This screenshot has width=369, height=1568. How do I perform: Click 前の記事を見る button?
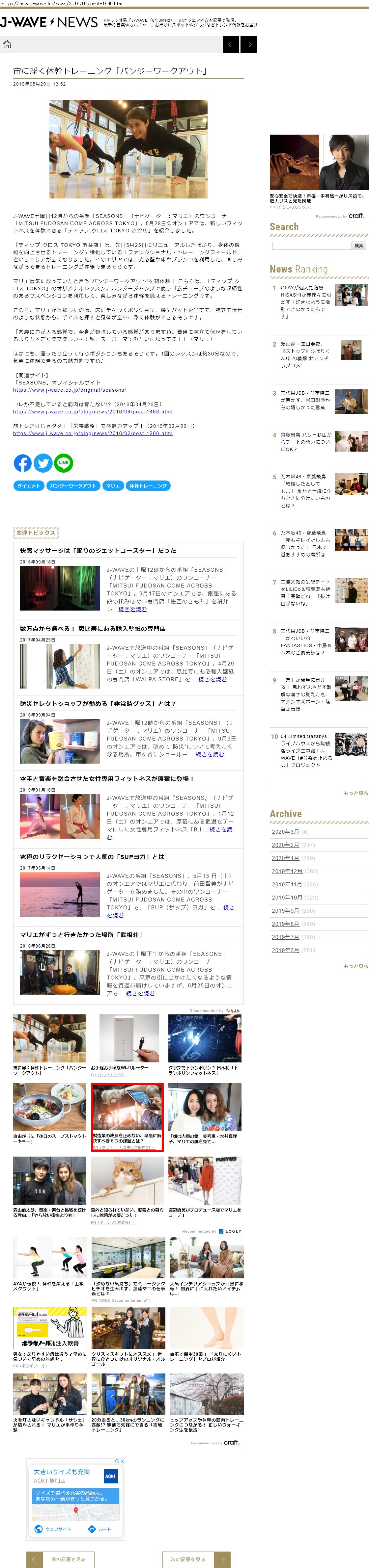pyautogui.click(x=68, y=1559)
